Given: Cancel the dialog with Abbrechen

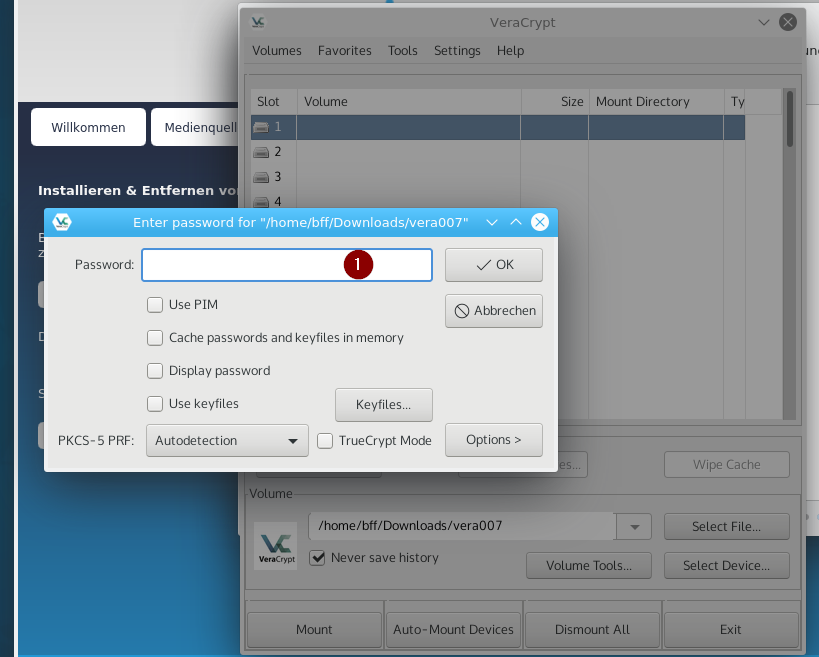Looking at the screenshot, I should (494, 311).
